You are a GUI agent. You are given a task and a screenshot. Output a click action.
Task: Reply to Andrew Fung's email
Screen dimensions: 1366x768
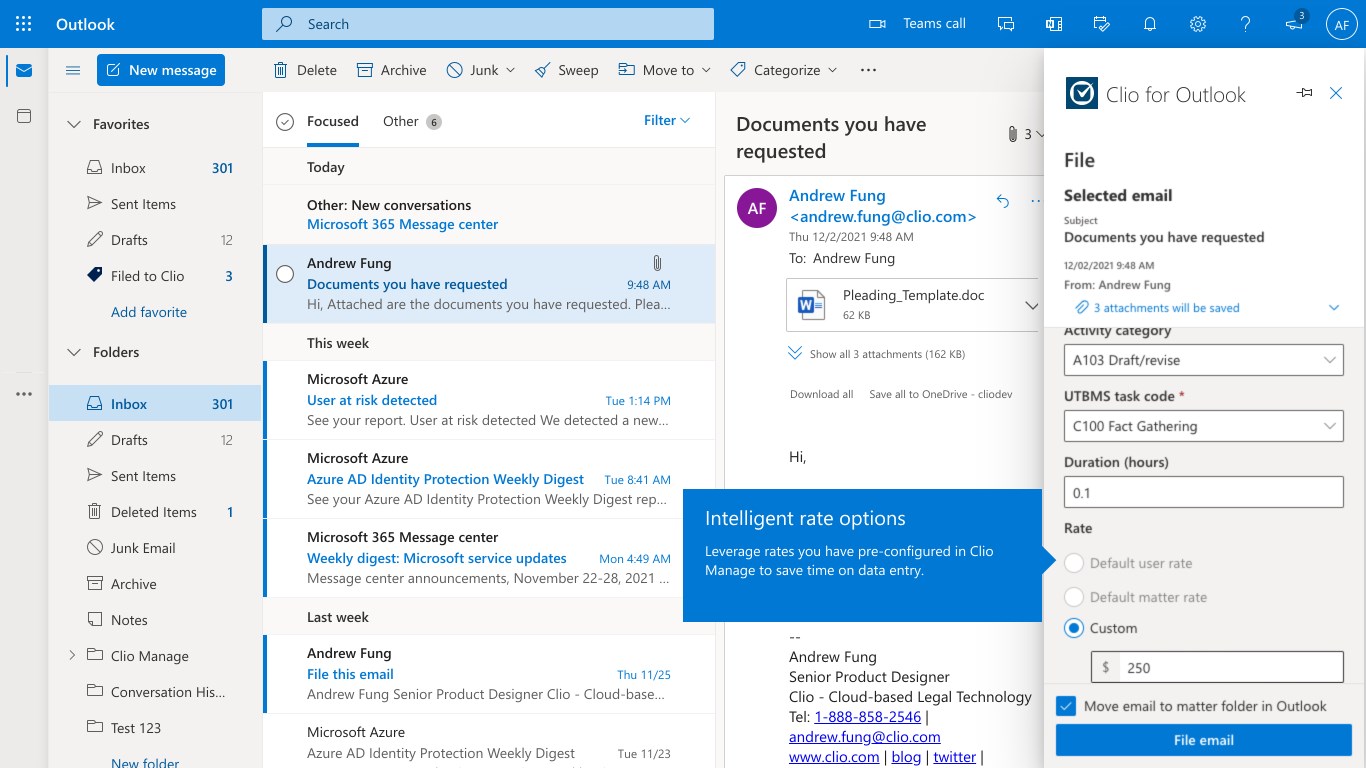point(1003,201)
